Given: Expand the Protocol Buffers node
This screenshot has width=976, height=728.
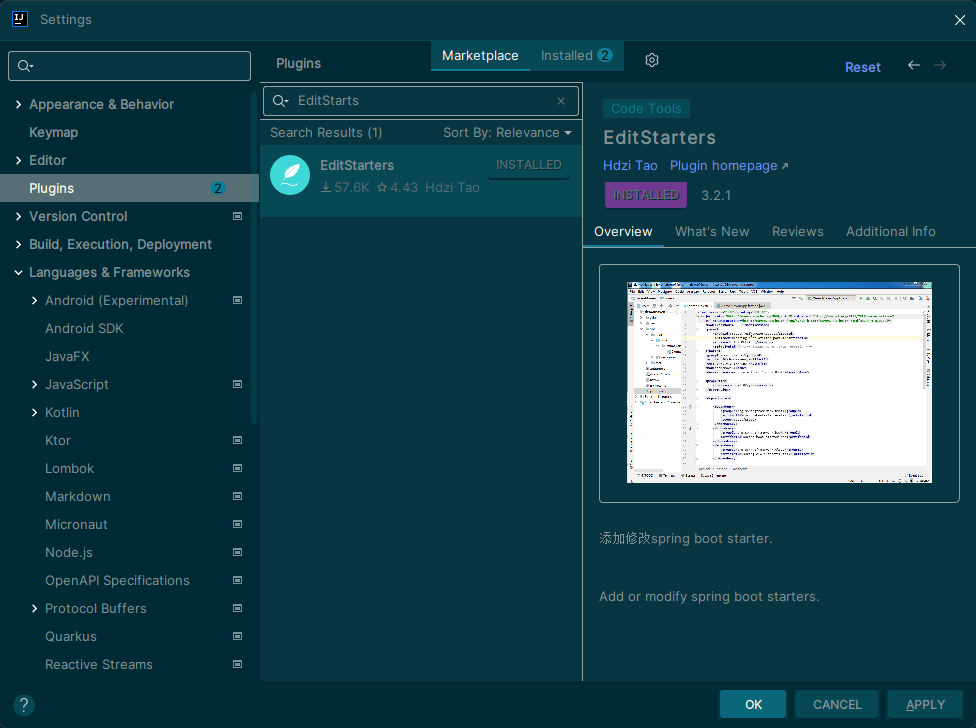Looking at the screenshot, I should pyautogui.click(x=34, y=609).
